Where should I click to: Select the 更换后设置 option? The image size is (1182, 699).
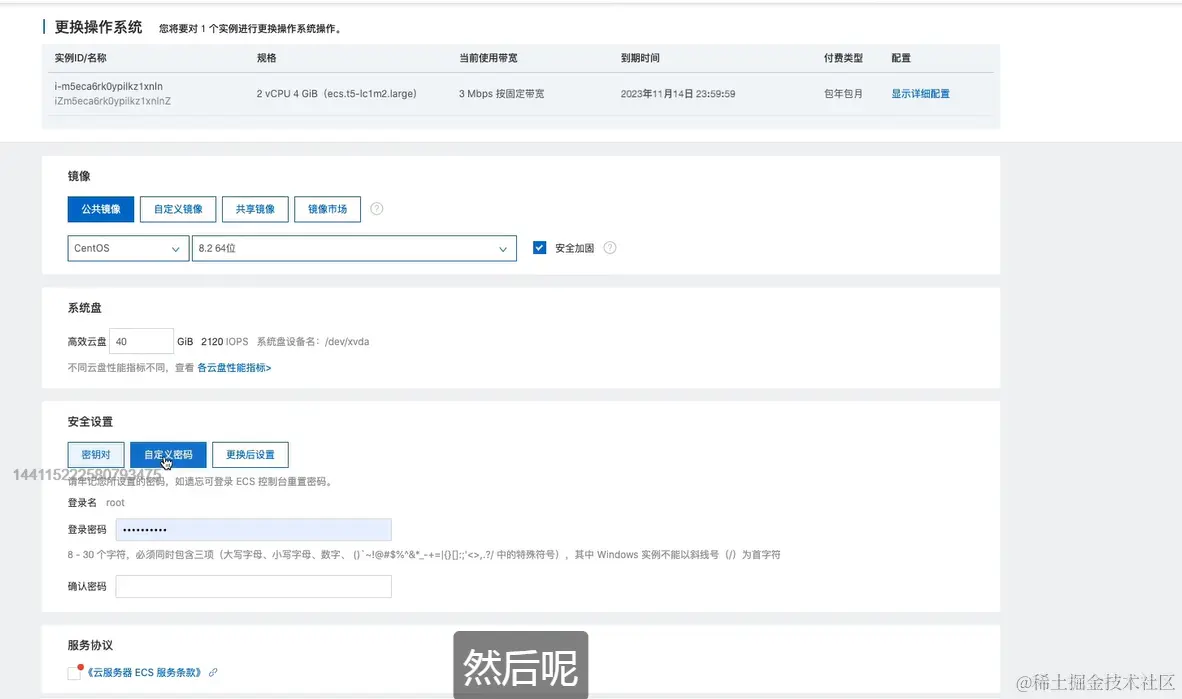[250, 455]
